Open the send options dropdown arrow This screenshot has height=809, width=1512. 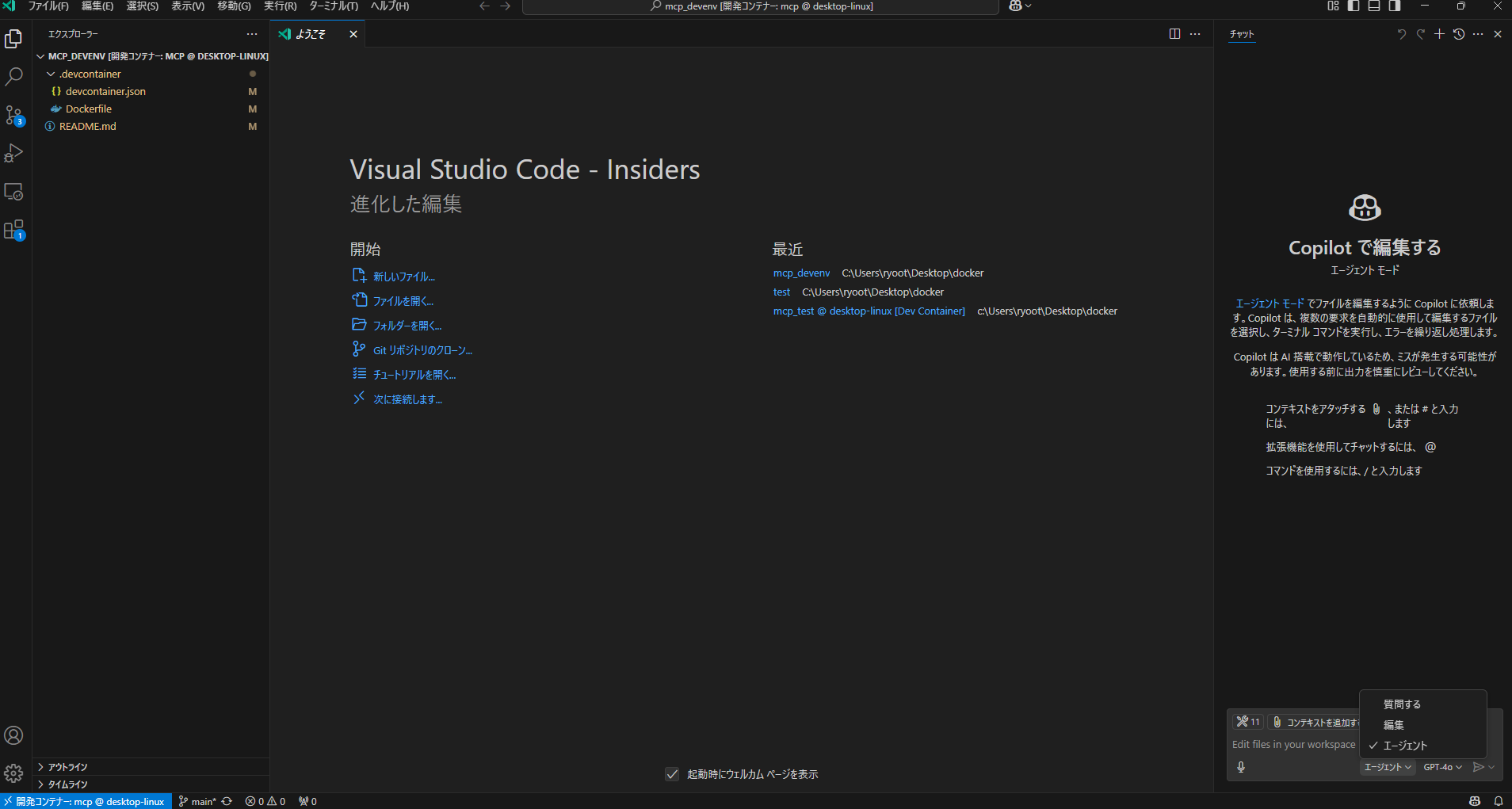pyautogui.click(x=1492, y=767)
